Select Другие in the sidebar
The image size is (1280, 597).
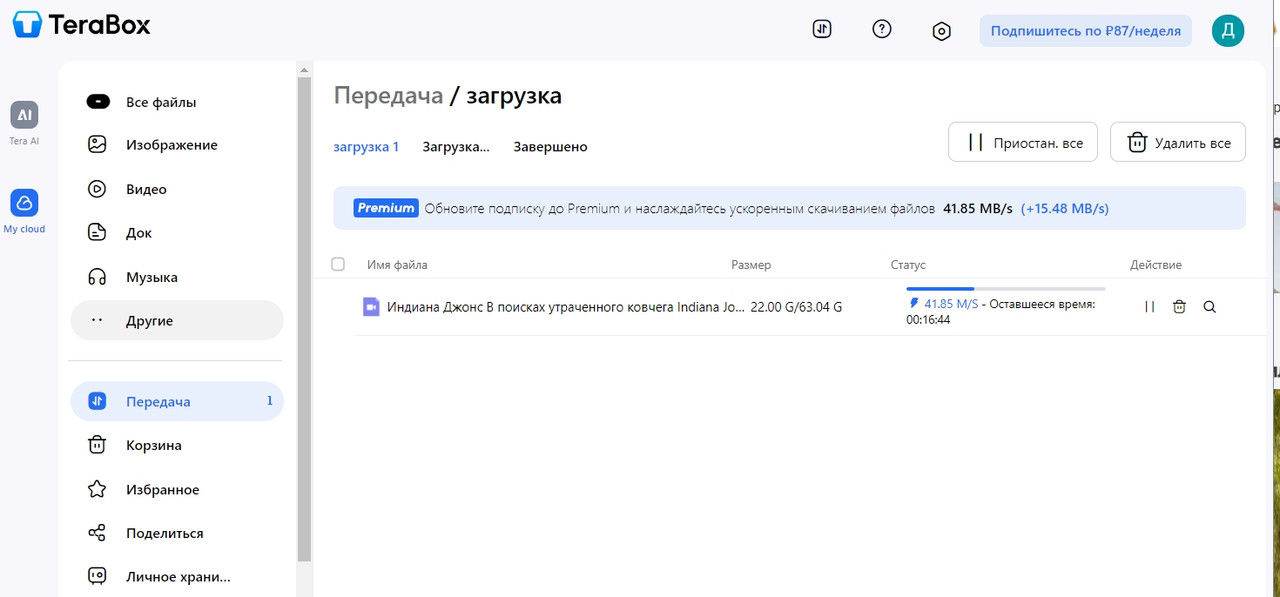pos(177,320)
